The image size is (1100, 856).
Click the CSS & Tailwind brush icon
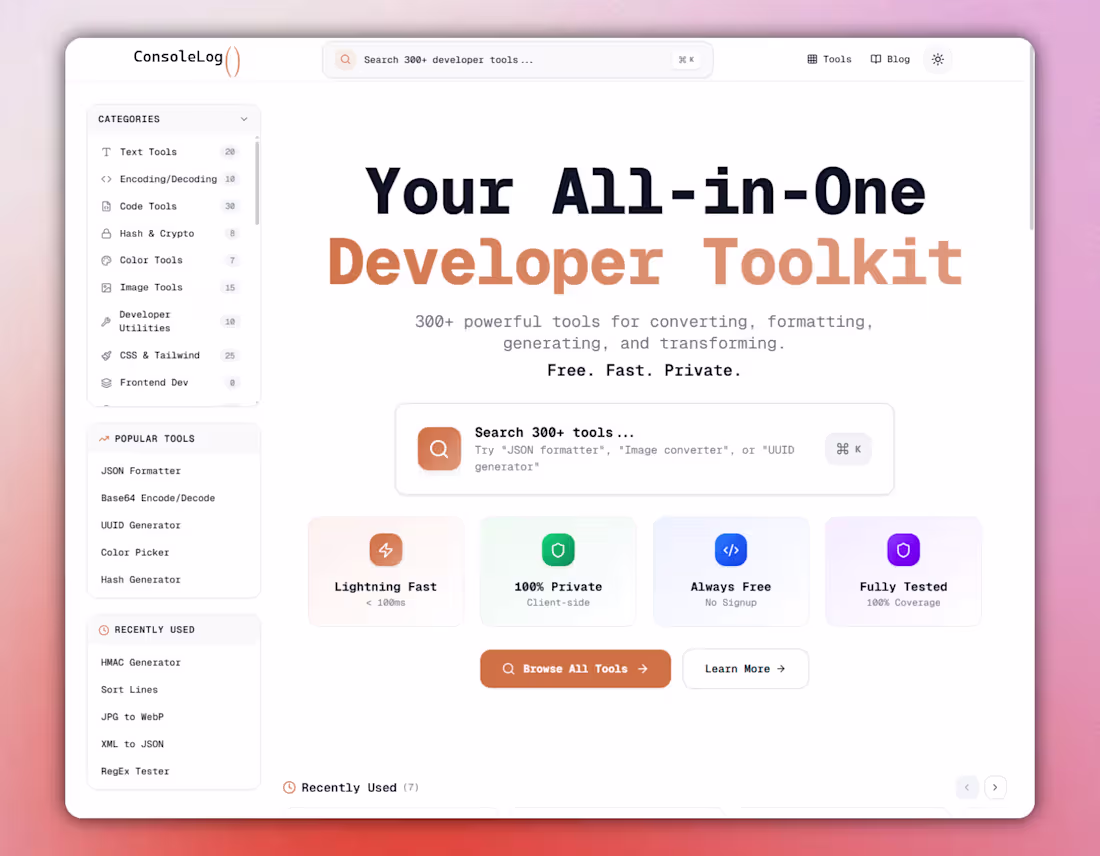(107, 355)
